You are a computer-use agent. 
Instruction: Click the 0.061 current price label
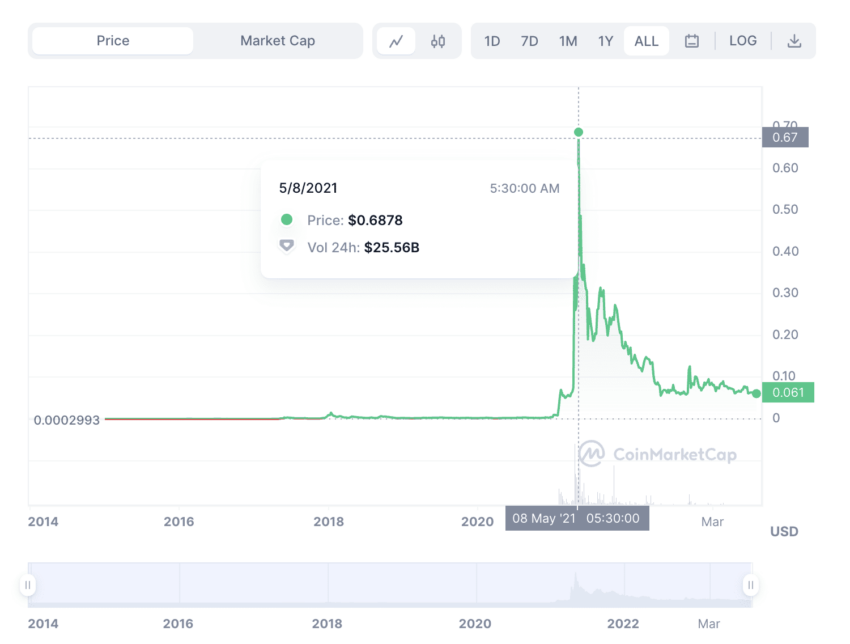786,393
